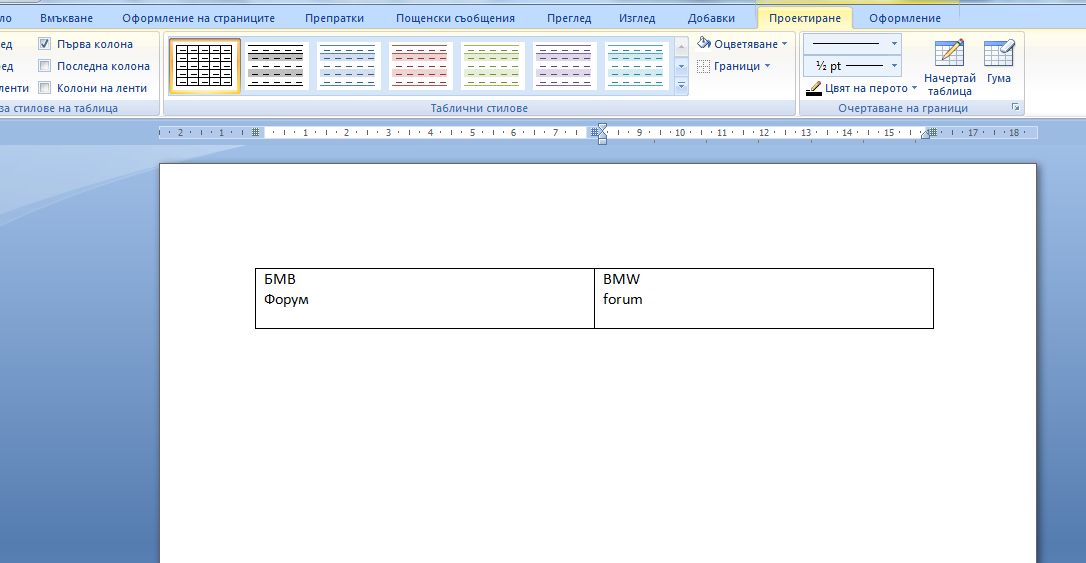
Task: Apply the red Light Shading table style
Action: click(420, 66)
